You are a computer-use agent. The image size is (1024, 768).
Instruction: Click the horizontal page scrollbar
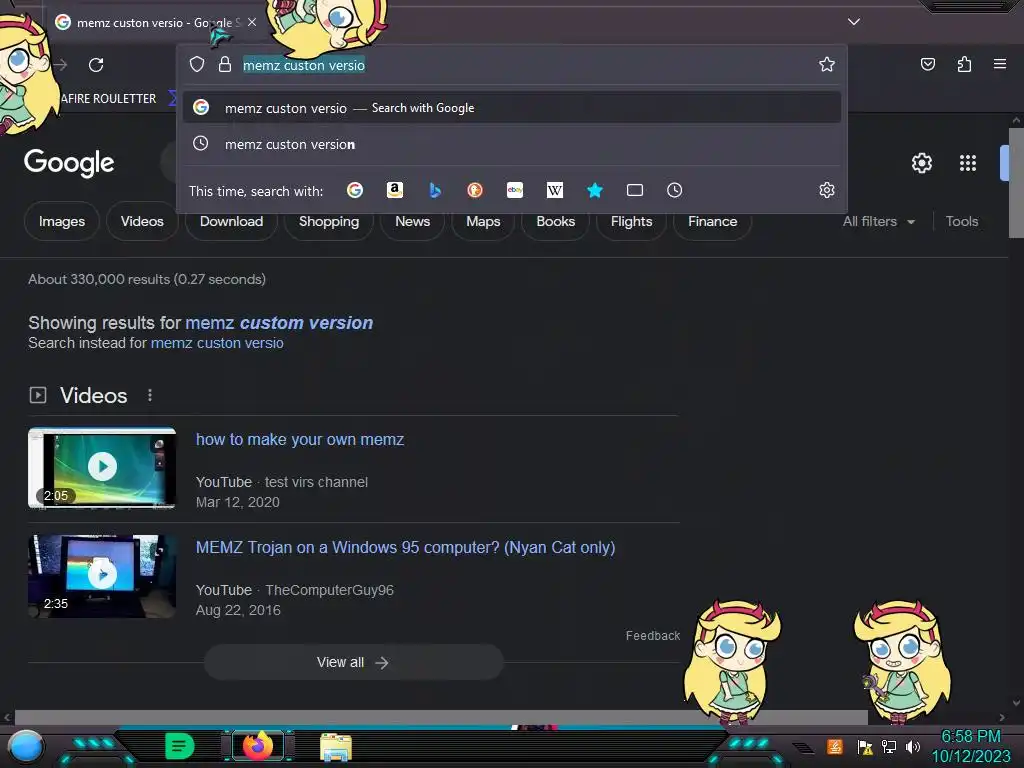click(x=441, y=717)
